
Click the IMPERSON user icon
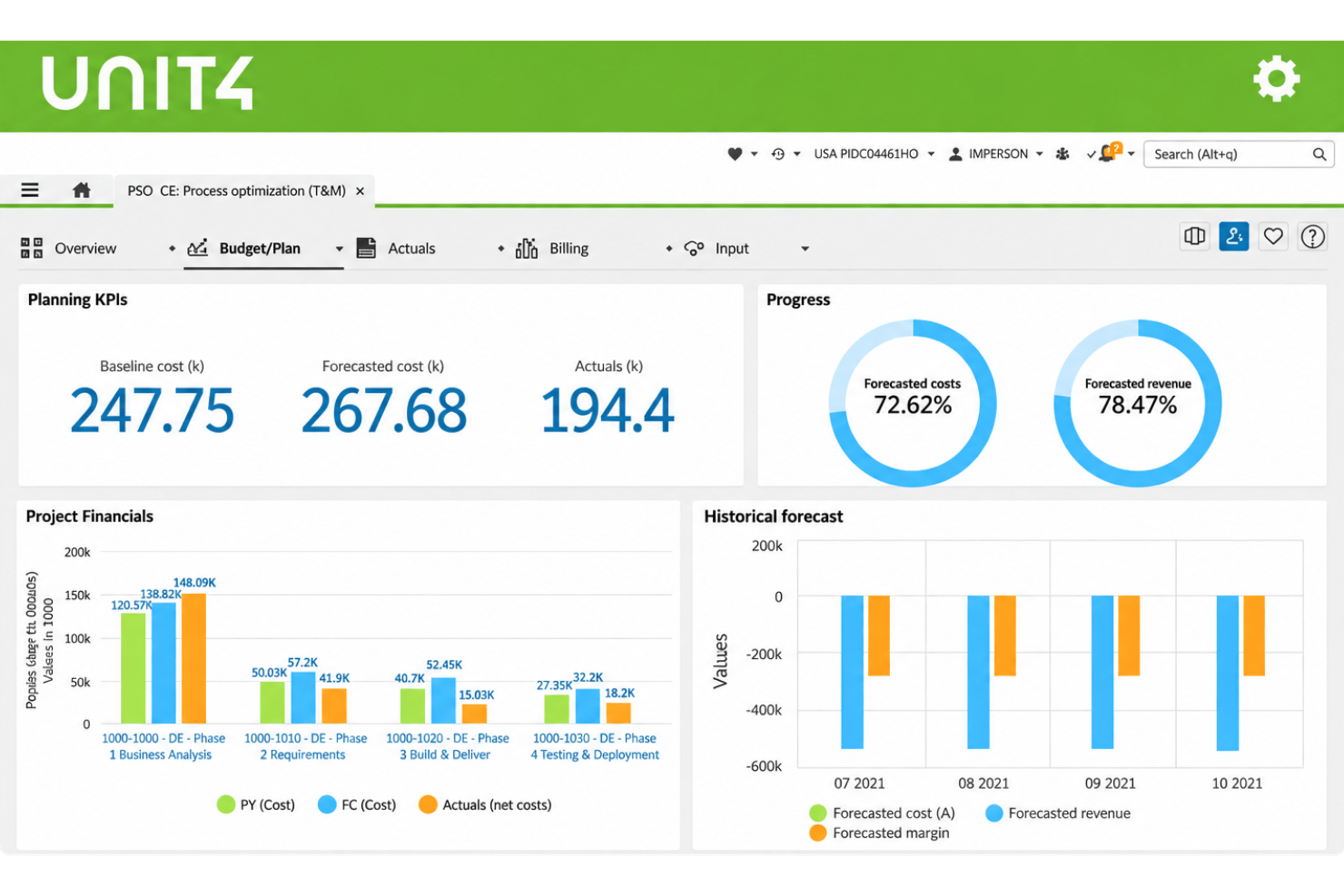pos(955,154)
